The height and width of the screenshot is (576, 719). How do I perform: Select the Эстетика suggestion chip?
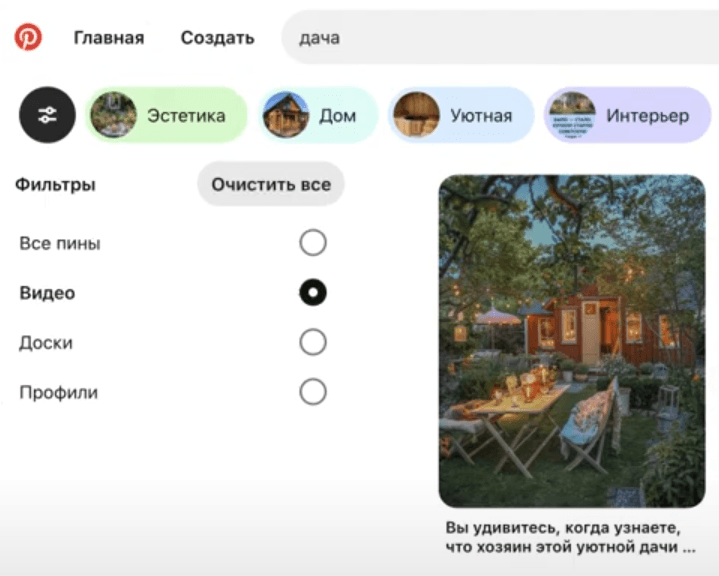(166, 115)
